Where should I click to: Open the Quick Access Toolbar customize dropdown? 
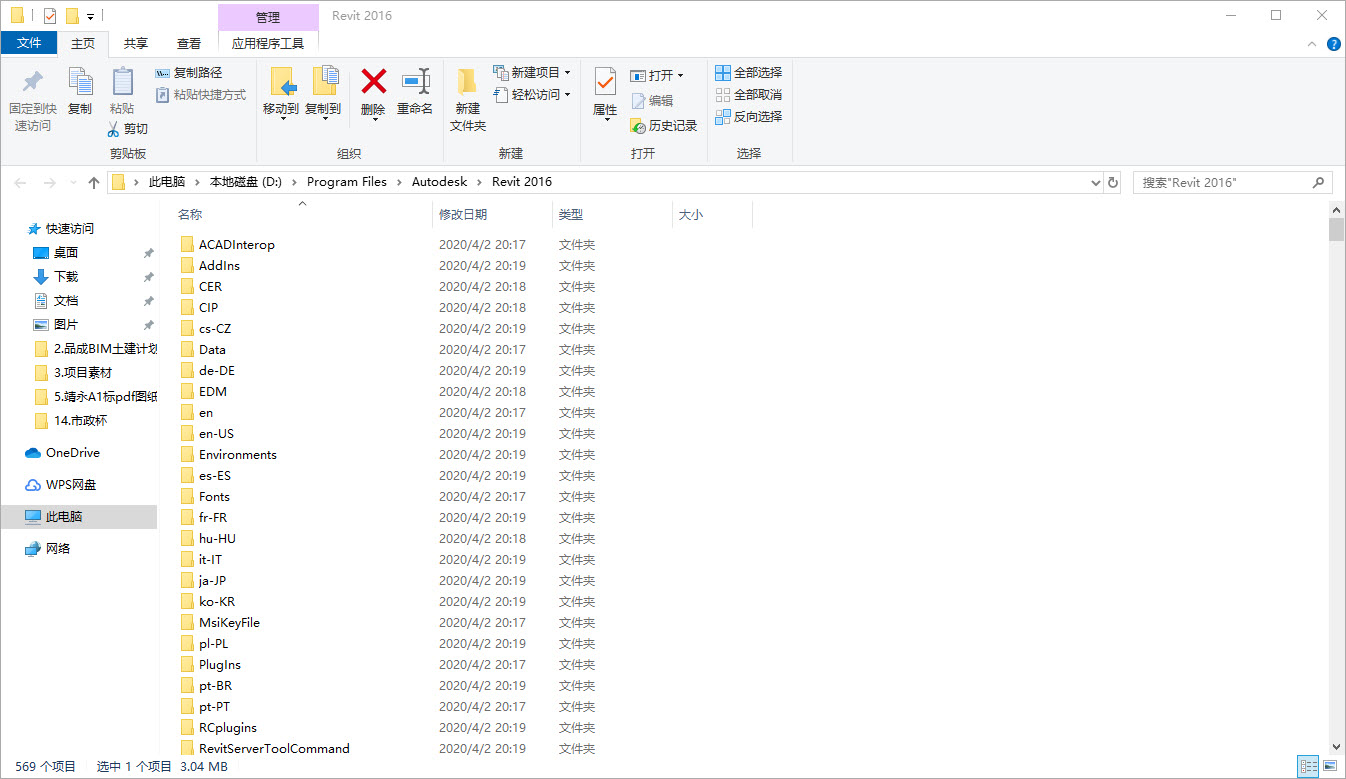tap(90, 16)
